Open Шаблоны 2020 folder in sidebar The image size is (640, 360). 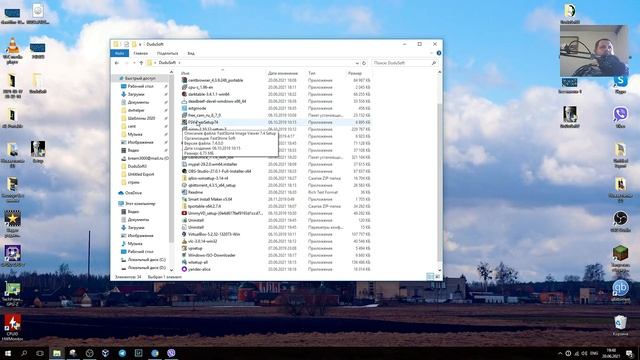point(141,118)
